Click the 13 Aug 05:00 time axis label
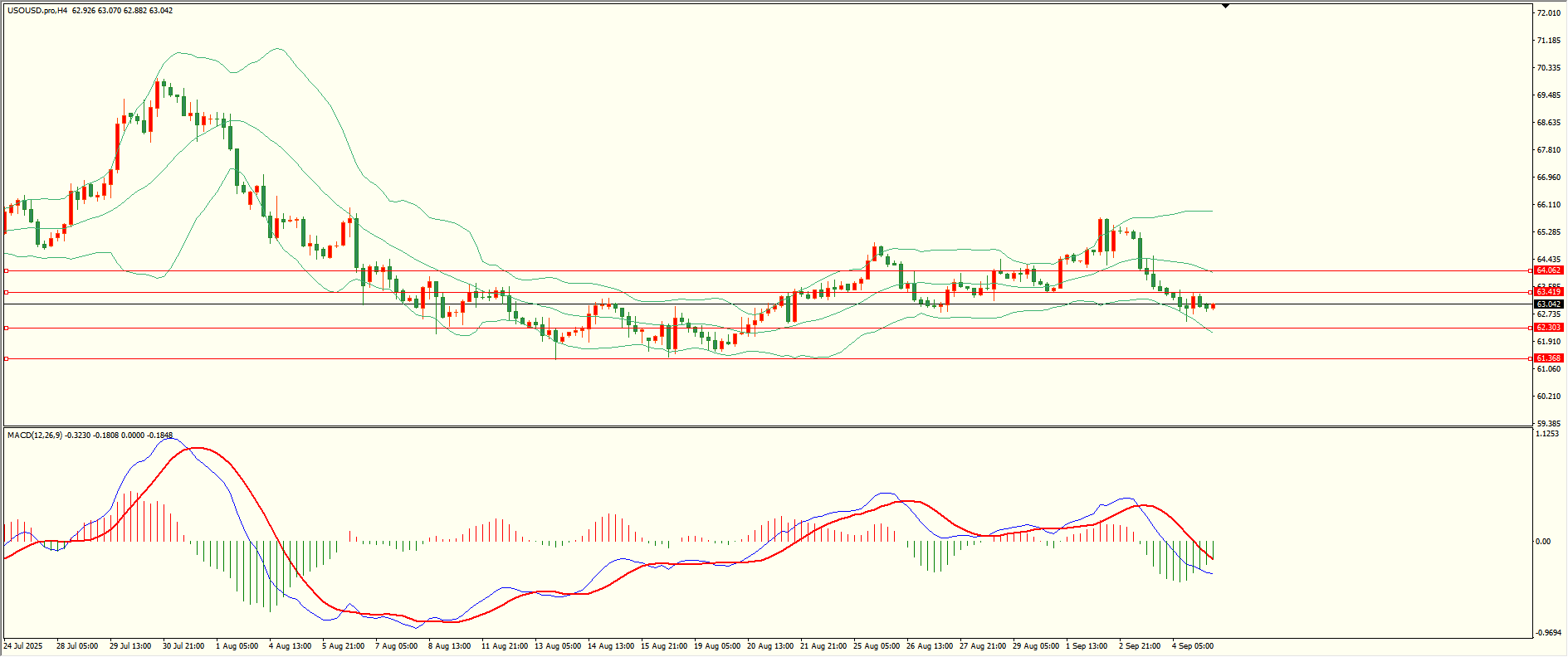The width and height of the screenshot is (1568, 657). tap(558, 646)
